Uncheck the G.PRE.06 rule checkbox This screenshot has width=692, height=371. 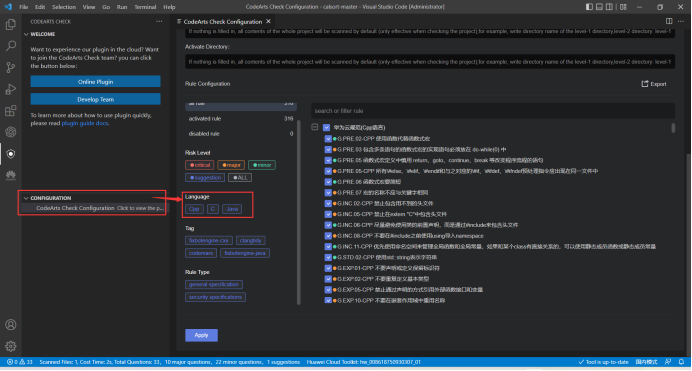pos(328,181)
